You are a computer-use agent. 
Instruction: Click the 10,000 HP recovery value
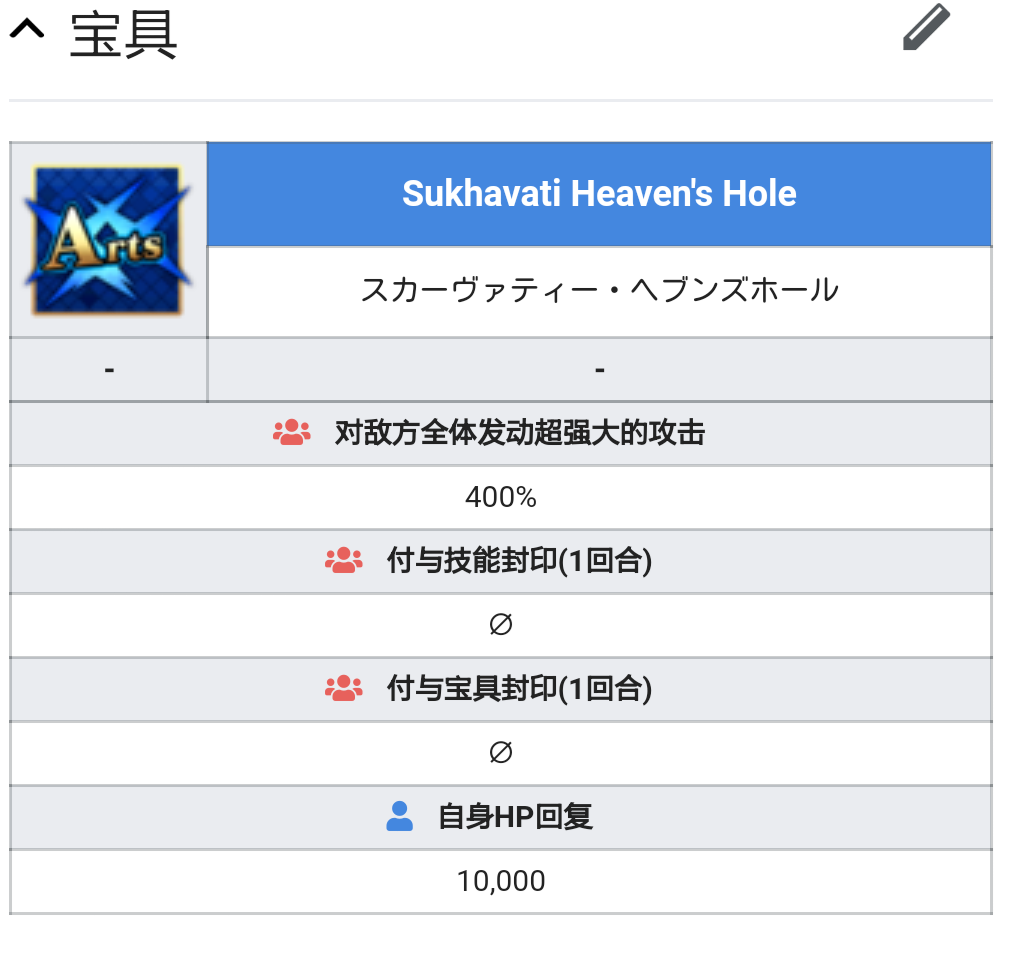click(501, 881)
